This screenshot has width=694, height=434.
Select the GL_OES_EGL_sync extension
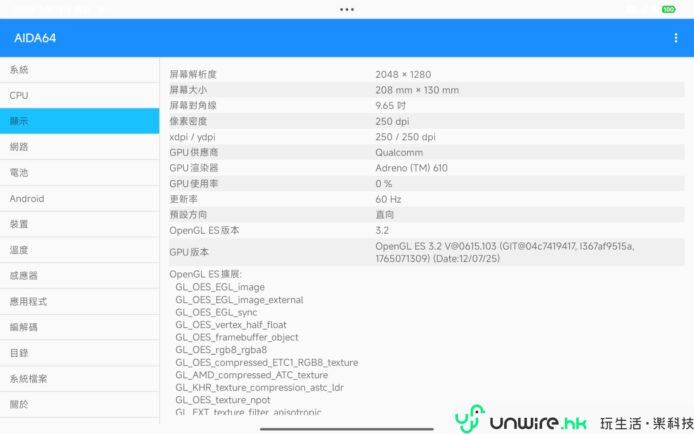pyautogui.click(x=216, y=312)
